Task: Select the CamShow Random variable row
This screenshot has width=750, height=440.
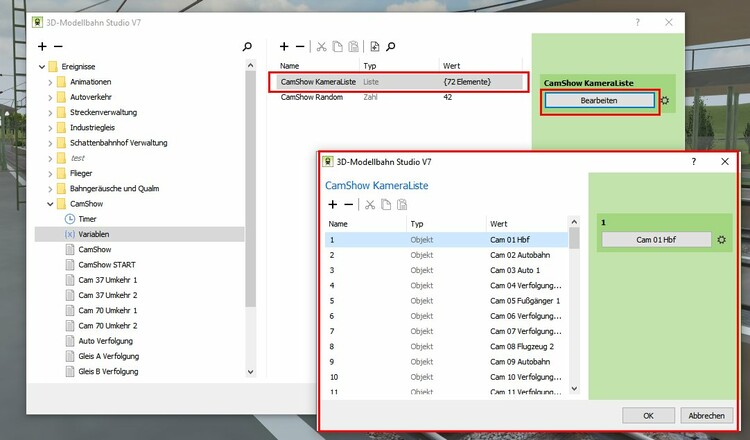Action: point(399,97)
